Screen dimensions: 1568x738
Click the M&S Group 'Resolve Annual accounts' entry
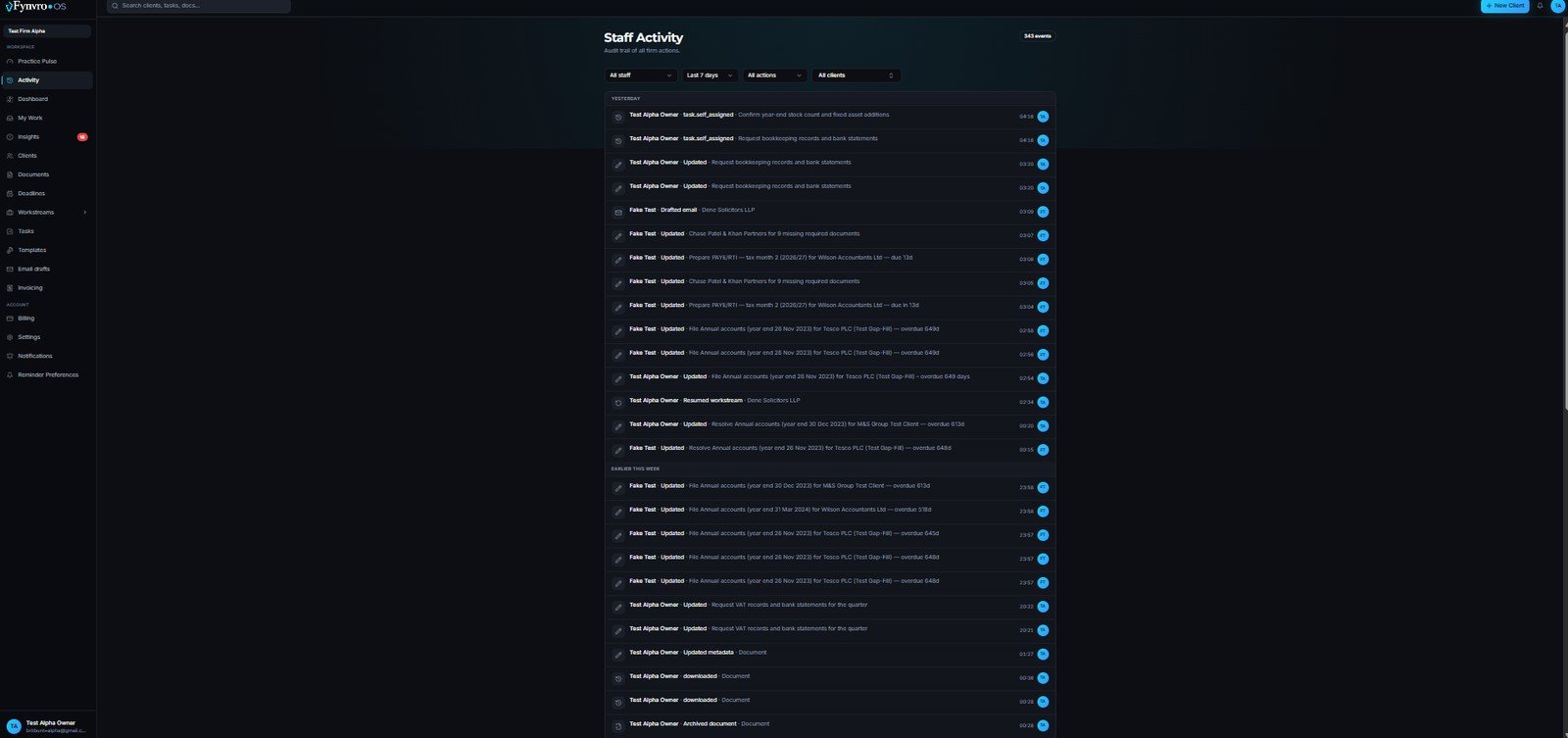click(x=830, y=424)
